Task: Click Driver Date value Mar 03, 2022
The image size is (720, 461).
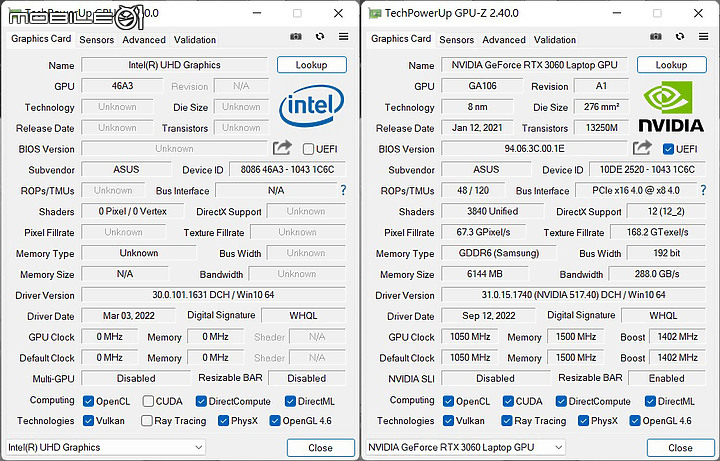Action: click(x=129, y=316)
